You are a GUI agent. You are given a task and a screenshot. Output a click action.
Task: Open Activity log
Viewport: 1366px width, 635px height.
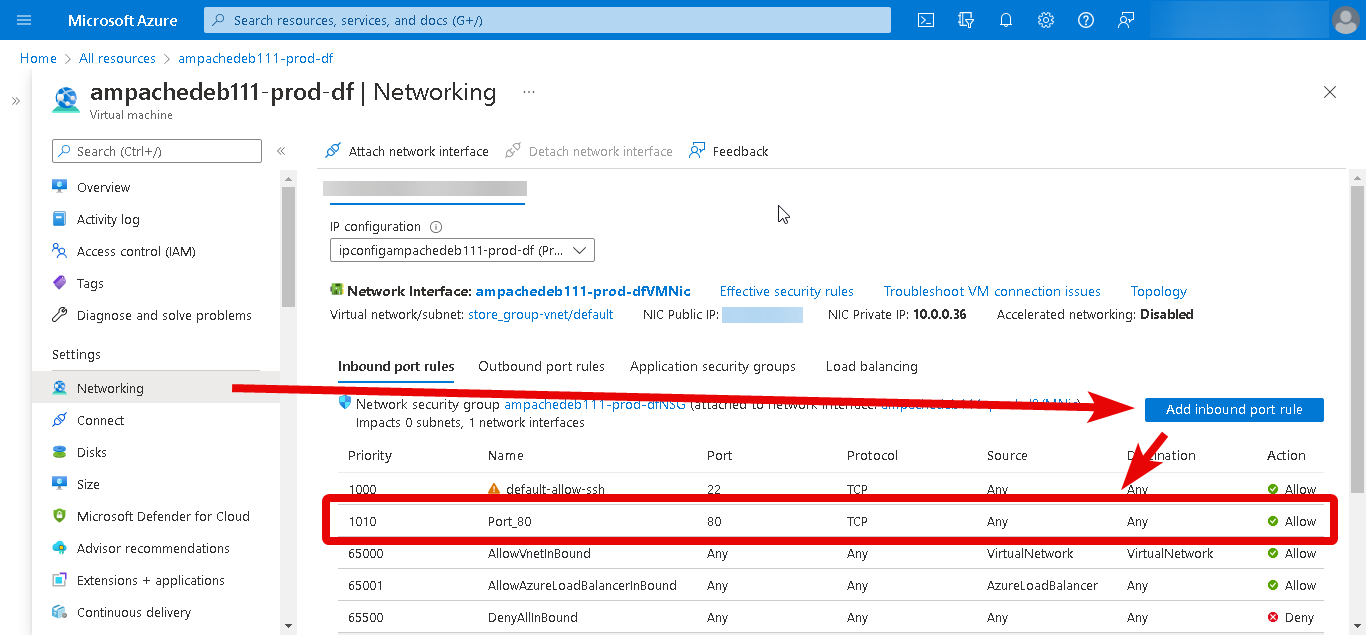108,219
